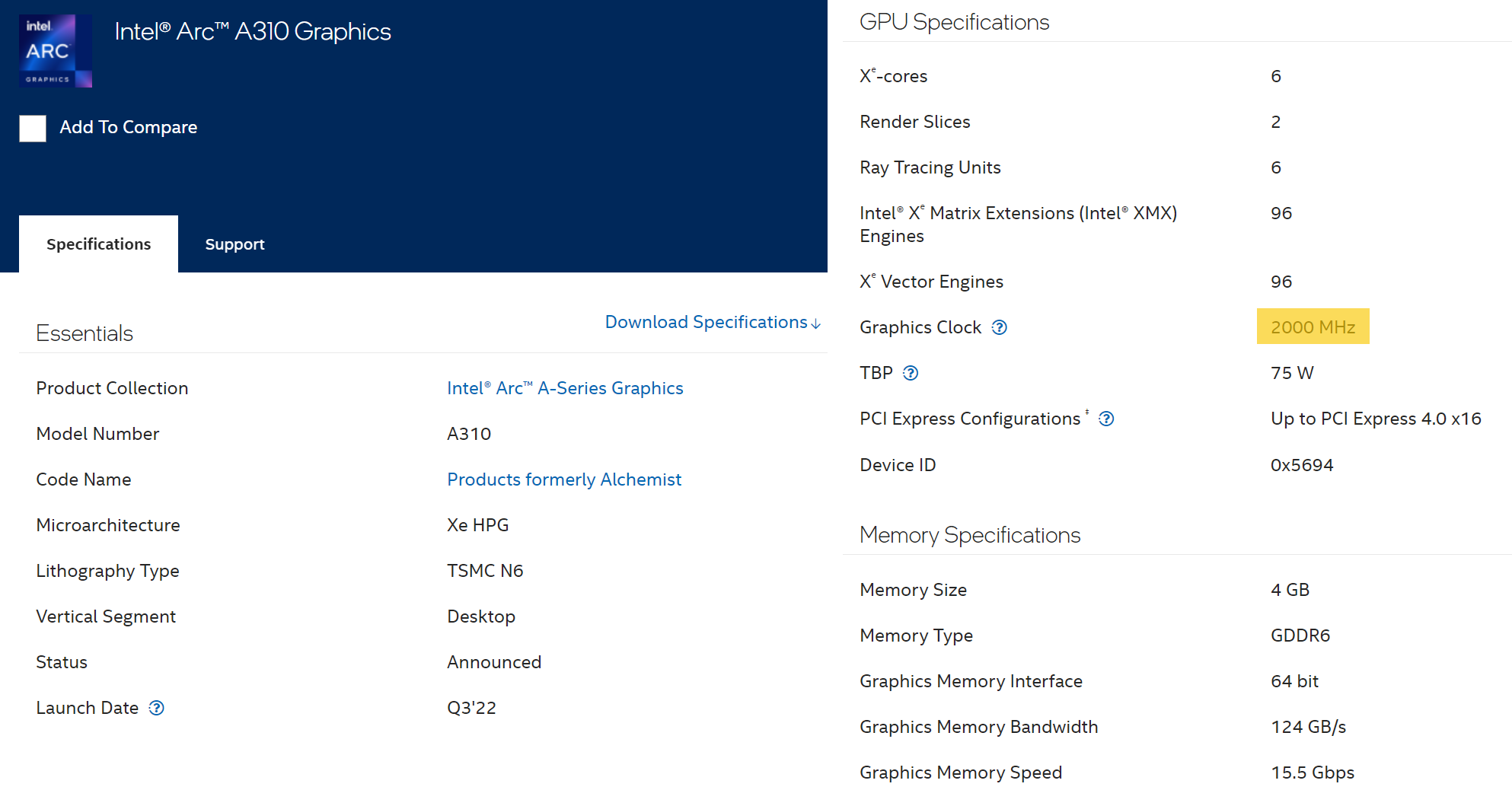The height and width of the screenshot is (806, 1512).
Task: Check the compare box beside the Arc logo
Action: point(32,128)
